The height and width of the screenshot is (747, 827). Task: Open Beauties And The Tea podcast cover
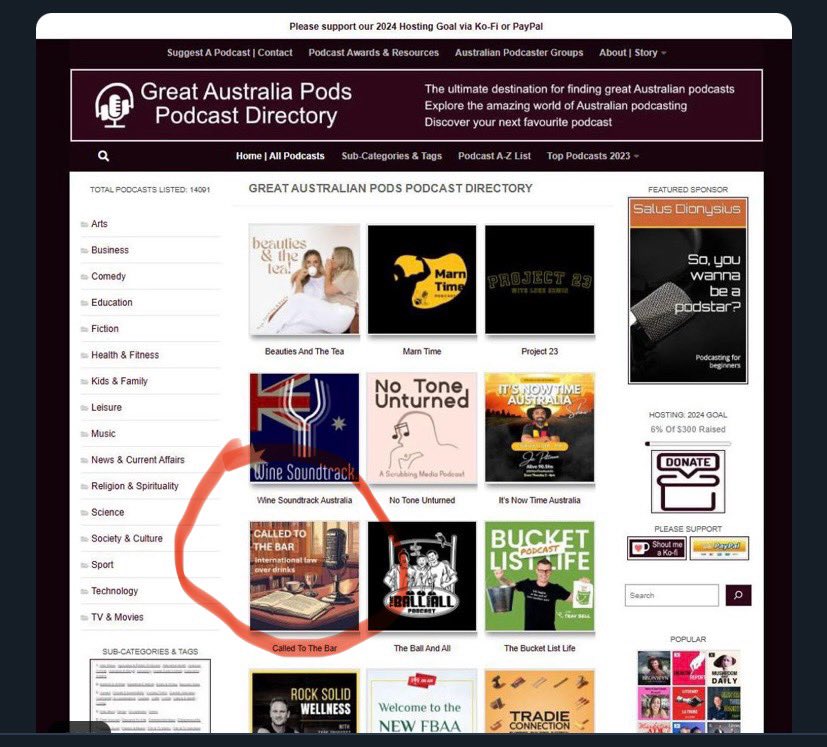304,279
